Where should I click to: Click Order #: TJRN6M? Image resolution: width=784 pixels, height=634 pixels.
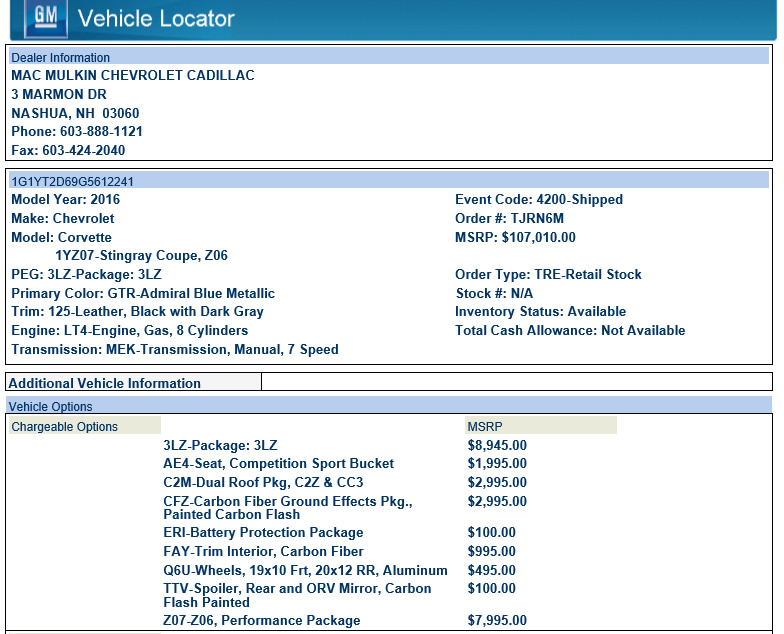[510, 218]
